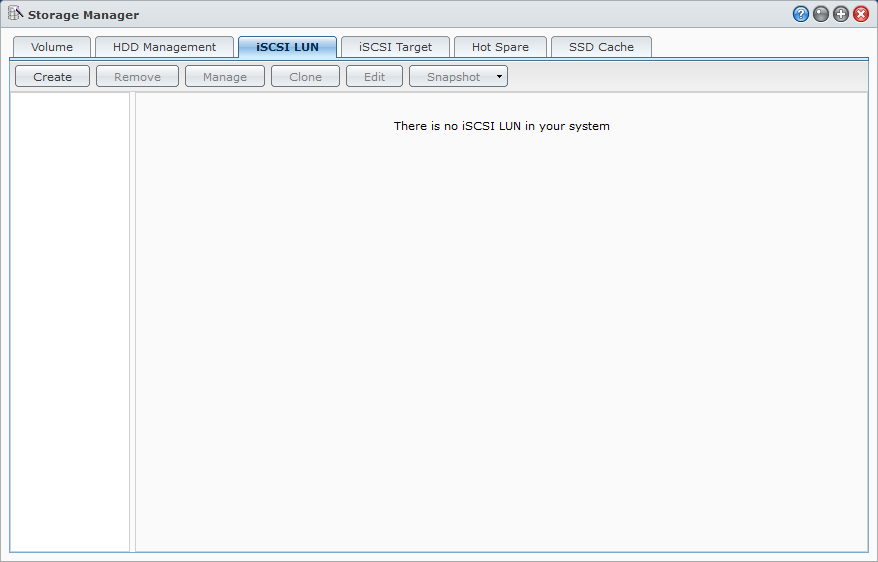Go to the iSCSI Target tab
878x562 pixels.
point(395,47)
